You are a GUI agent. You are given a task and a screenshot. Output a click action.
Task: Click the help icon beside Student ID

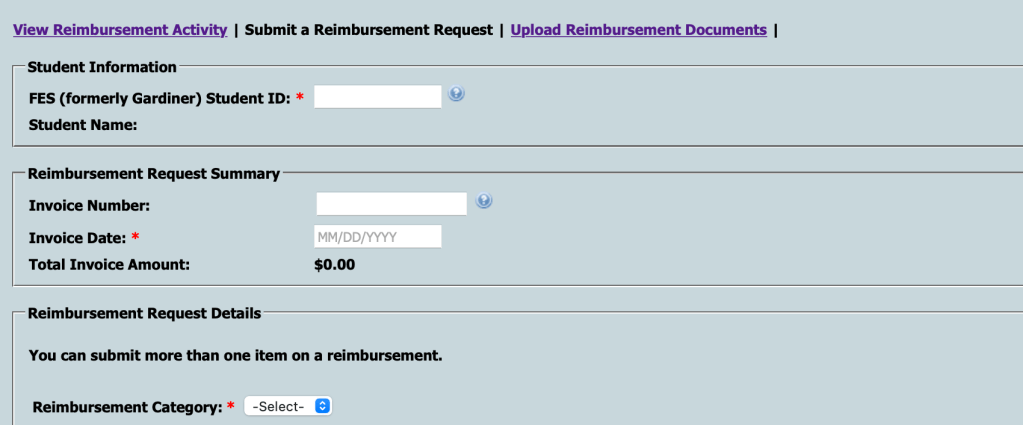point(457,95)
